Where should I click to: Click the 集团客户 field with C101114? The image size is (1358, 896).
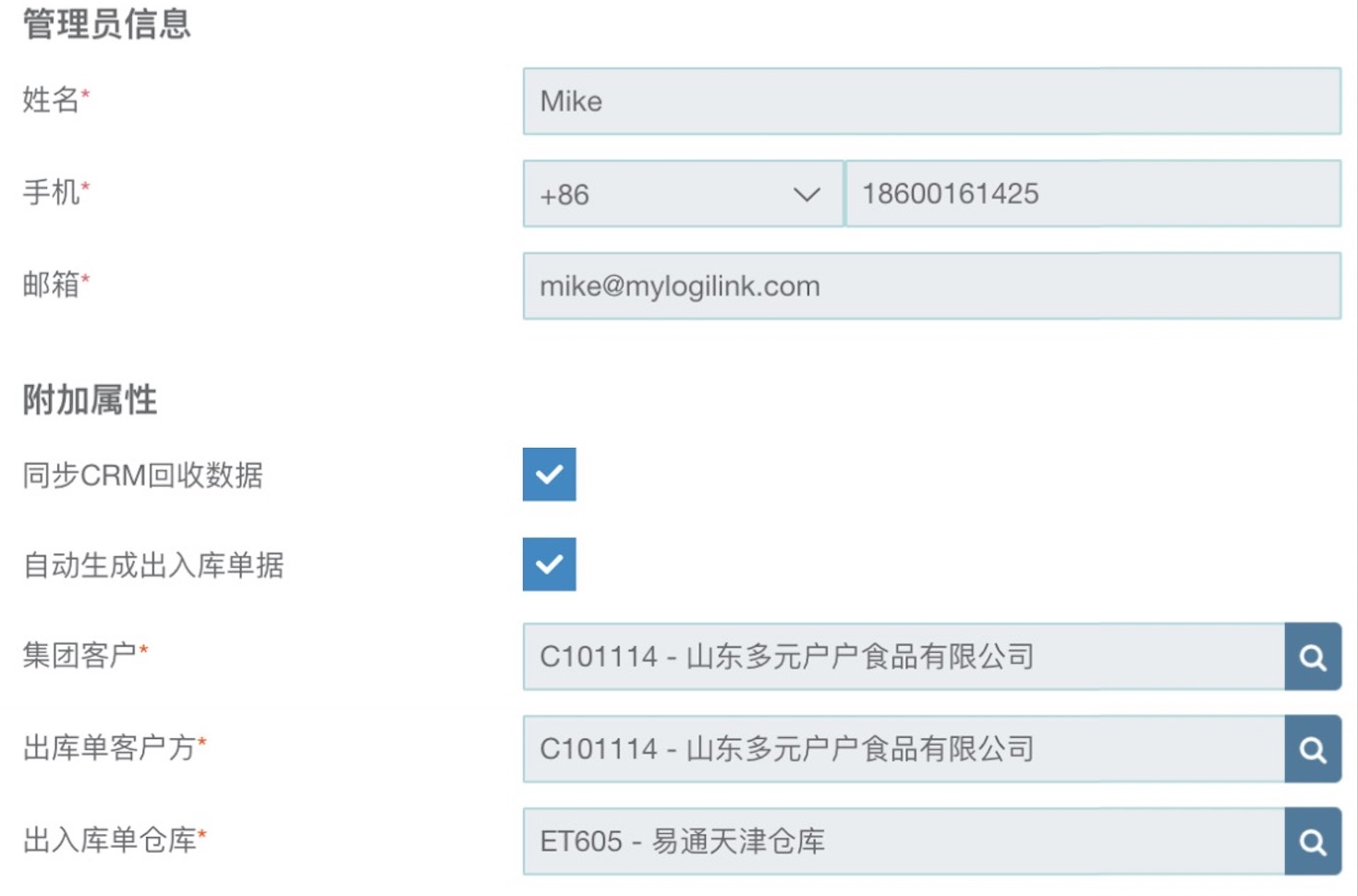pyautogui.click(x=903, y=657)
